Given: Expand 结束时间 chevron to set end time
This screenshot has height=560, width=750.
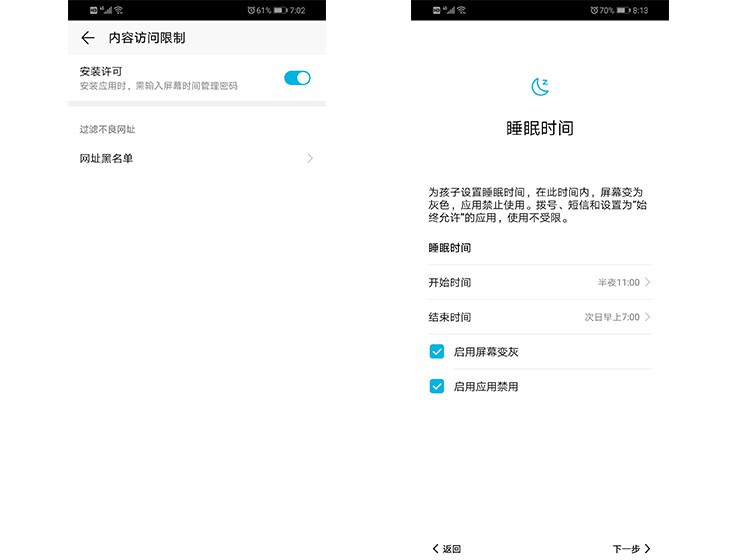Looking at the screenshot, I should point(648,317).
